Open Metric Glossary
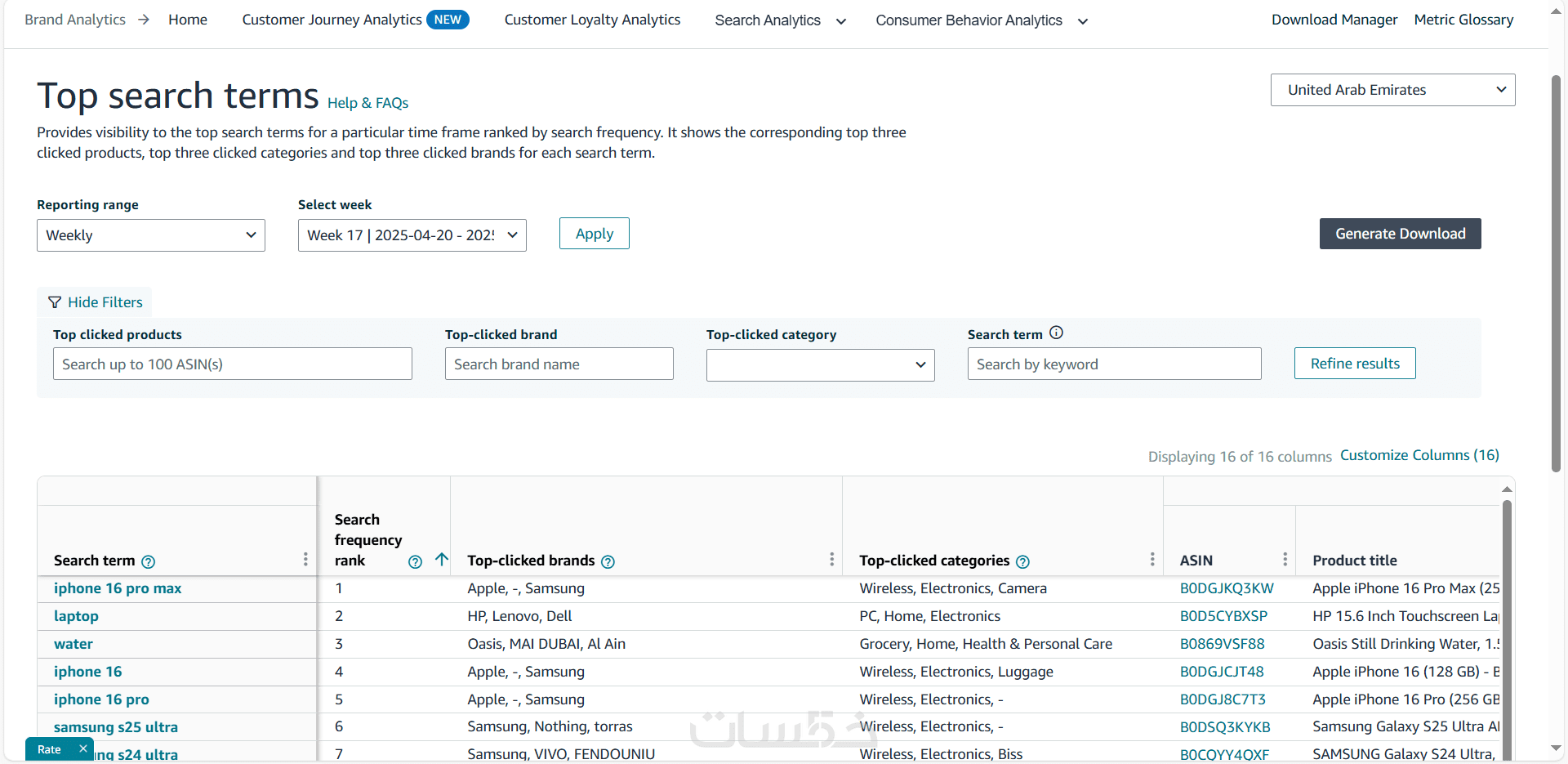The height and width of the screenshot is (764, 1568). 1463,20
